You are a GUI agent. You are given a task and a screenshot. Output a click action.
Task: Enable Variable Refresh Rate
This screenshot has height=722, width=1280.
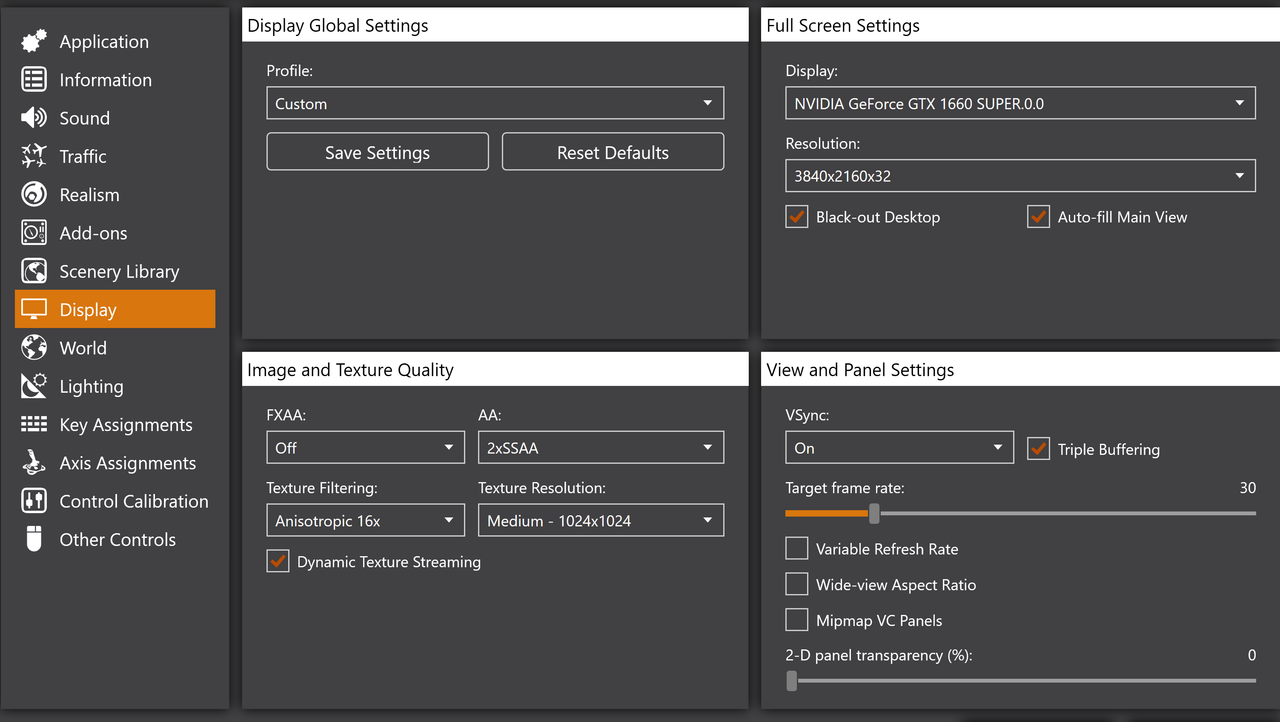tap(797, 549)
